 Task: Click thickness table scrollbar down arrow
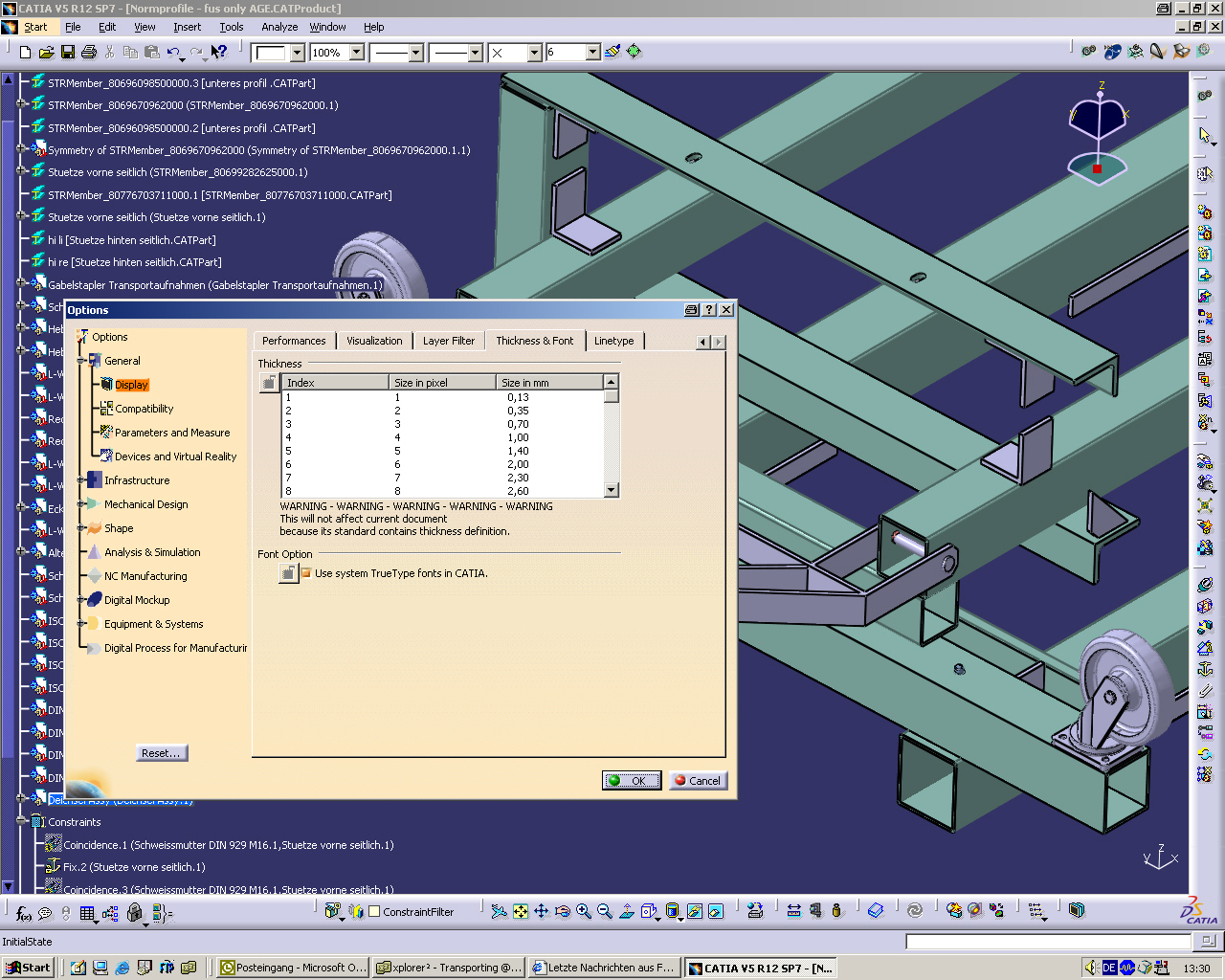(x=612, y=490)
